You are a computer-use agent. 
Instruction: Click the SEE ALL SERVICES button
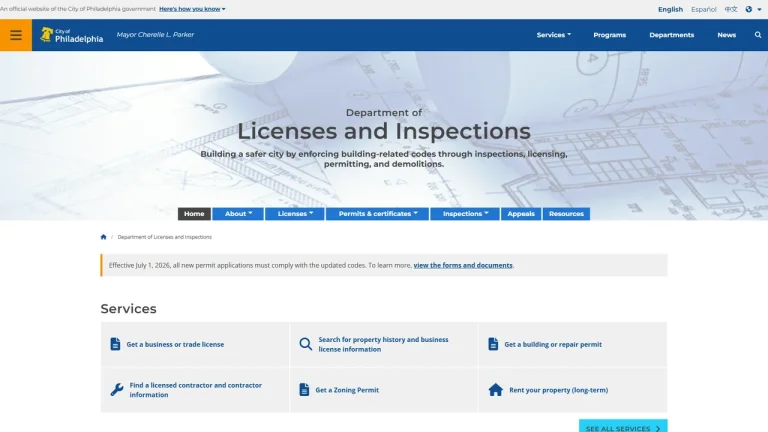(x=623, y=426)
